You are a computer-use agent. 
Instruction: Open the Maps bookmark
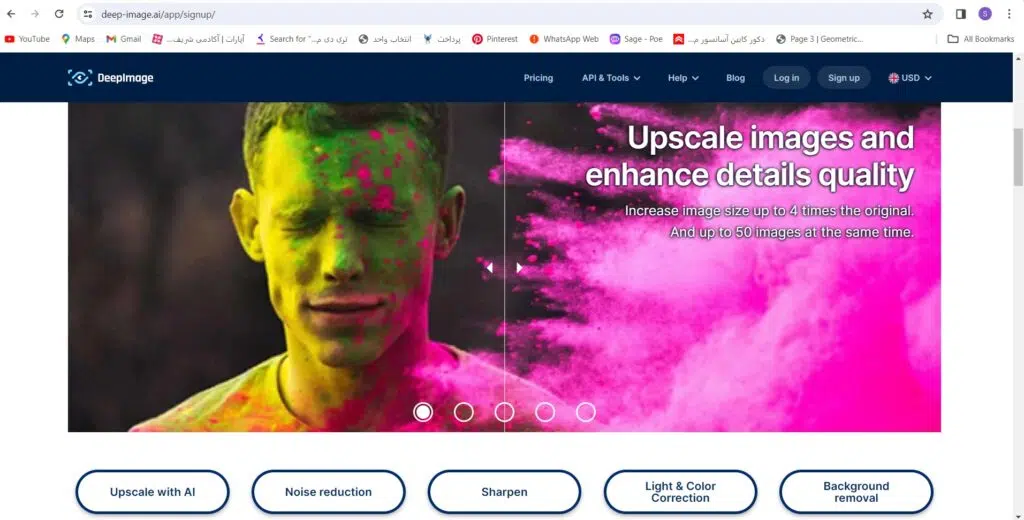click(x=78, y=39)
